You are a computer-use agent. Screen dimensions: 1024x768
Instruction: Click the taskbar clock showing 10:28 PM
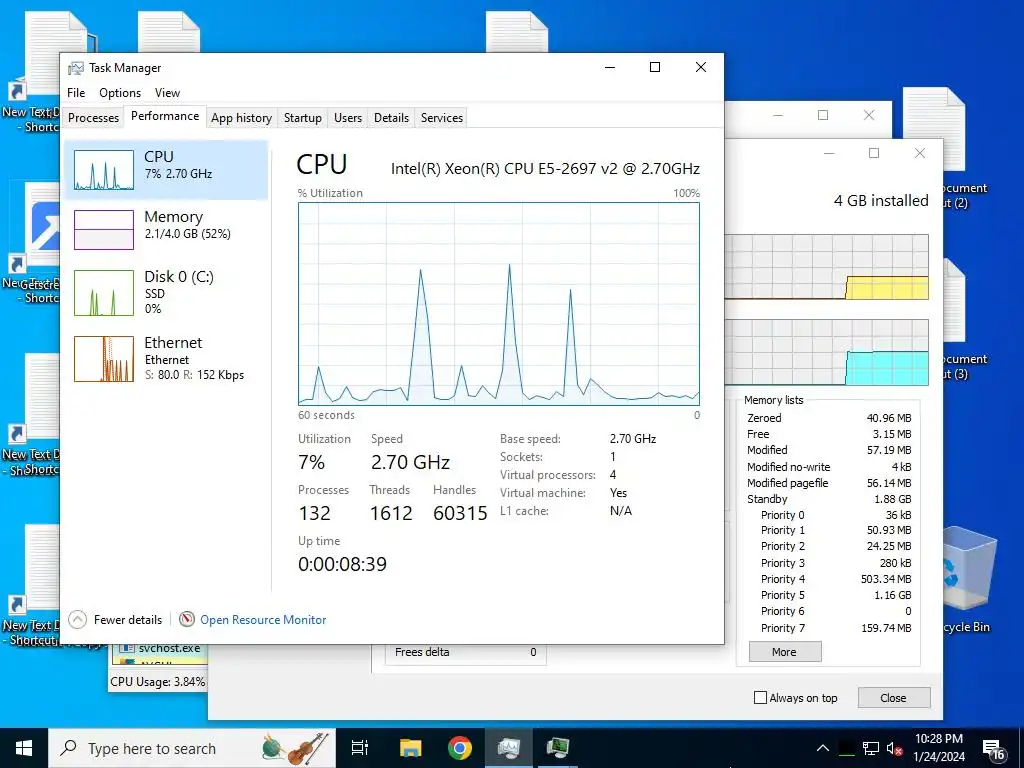point(938,748)
